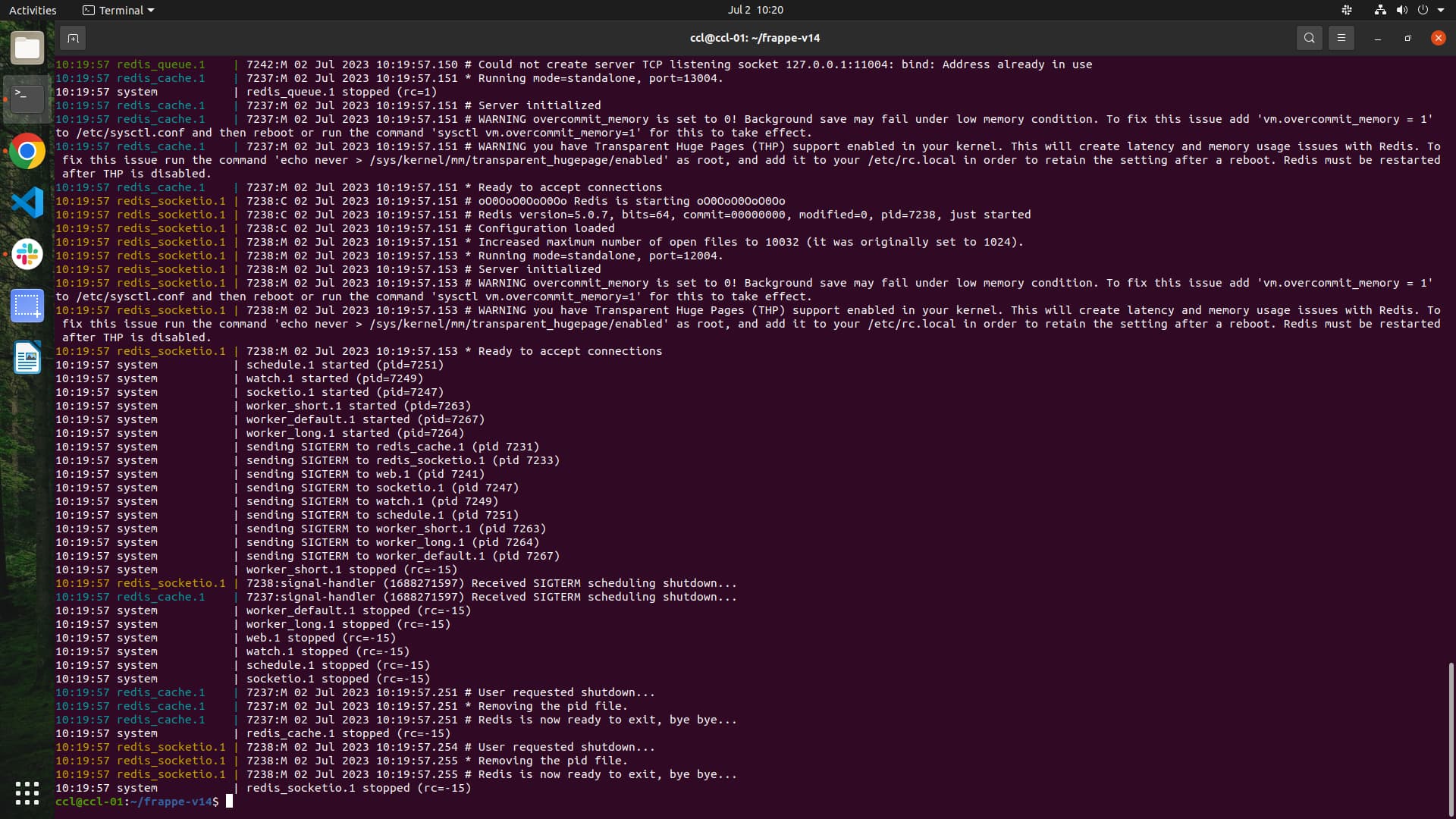This screenshot has width=1456, height=819.
Task: Click the 'Configuration loaded' log line
Action: (x=546, y=228)
